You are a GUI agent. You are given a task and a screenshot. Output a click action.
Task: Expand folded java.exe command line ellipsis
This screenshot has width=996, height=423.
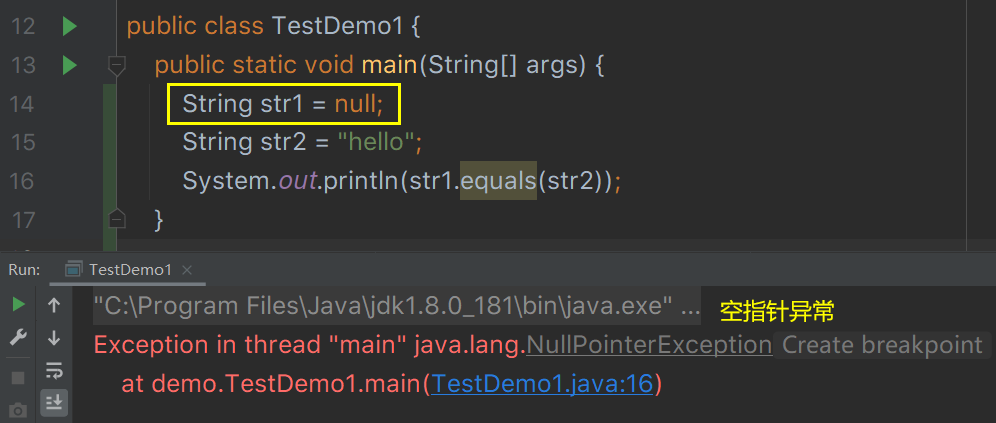(x=690, y=306)
